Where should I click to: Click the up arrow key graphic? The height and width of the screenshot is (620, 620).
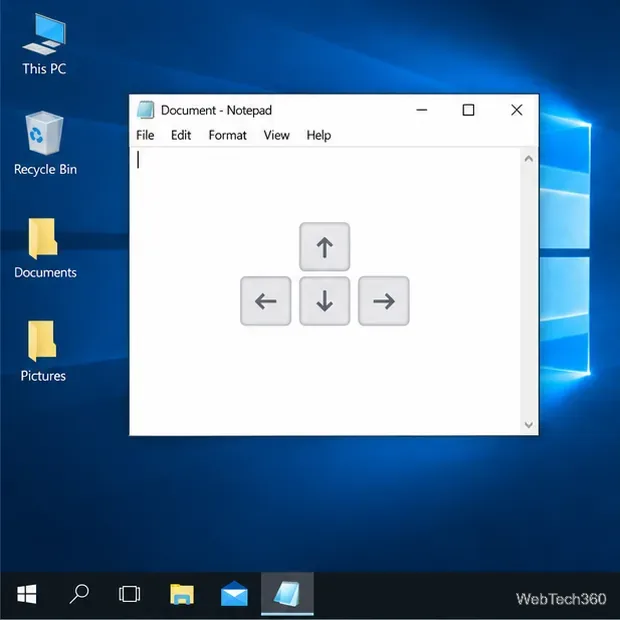tap(325, 247)
